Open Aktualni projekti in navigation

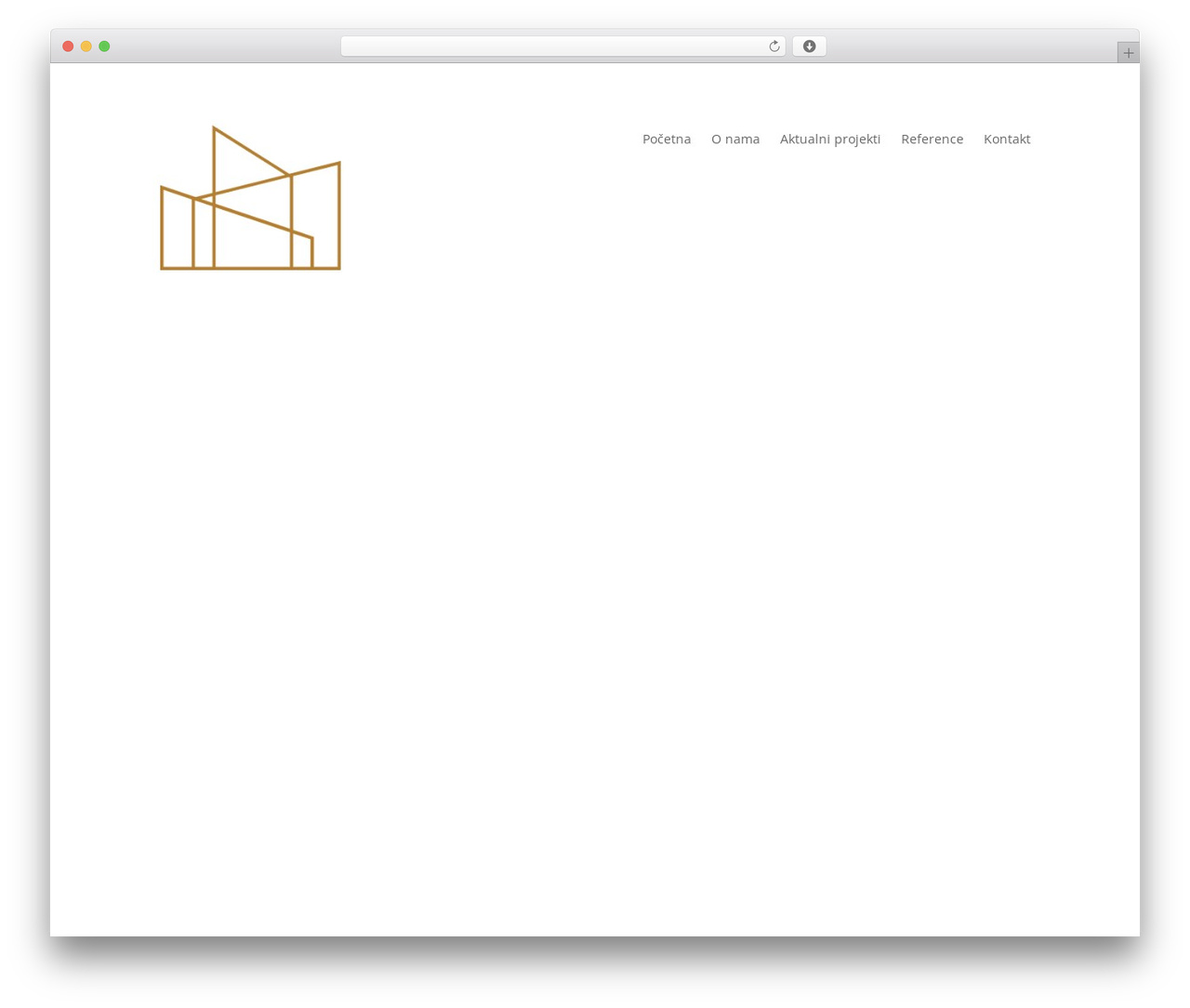[x=830, y=139]
